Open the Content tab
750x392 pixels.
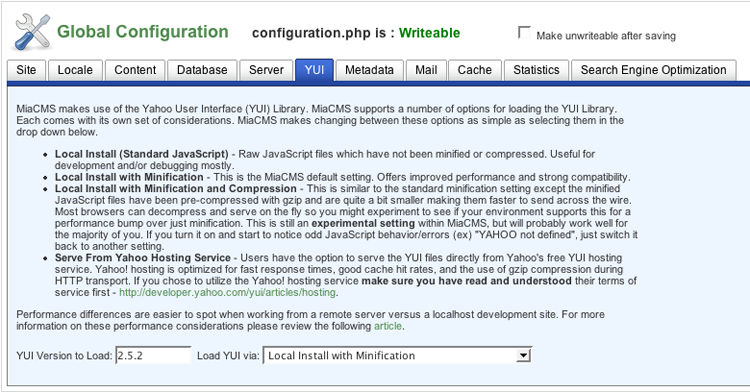coord(135,70)
